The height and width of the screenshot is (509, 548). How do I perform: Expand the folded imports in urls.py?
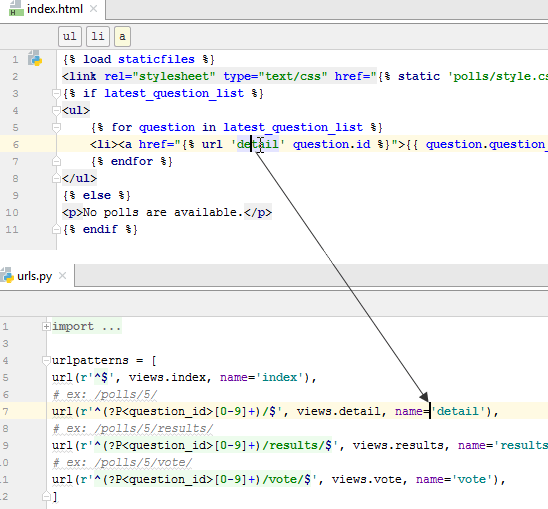coord(46,327)
